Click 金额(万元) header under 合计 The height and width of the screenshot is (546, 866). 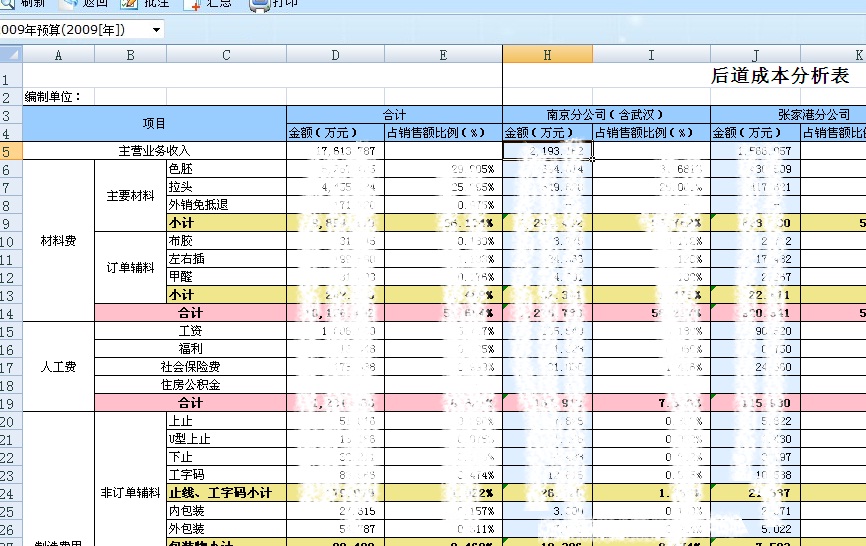[x=335, y=132]
